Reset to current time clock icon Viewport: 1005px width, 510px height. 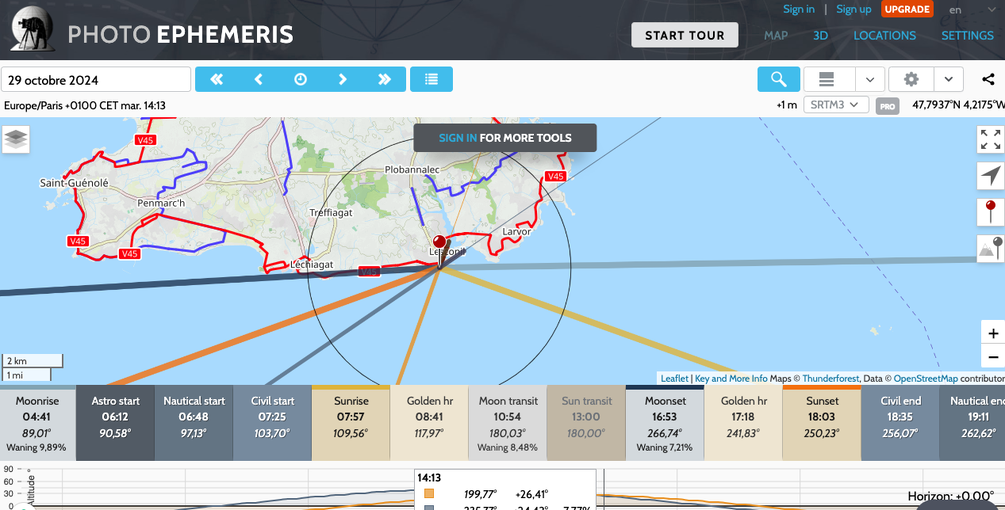(301, 79)
